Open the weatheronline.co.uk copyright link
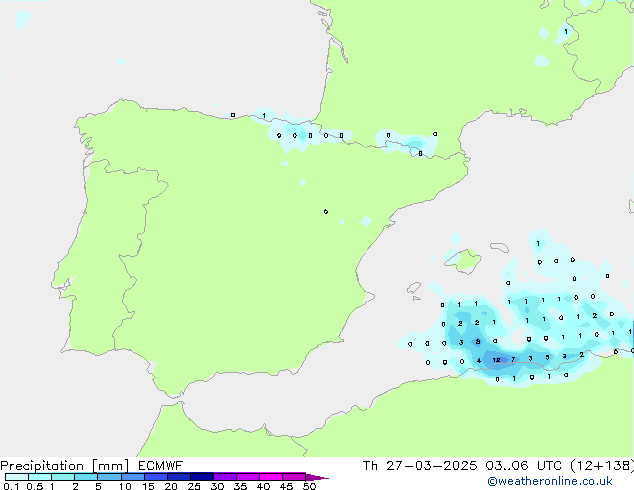Screen dimensions: 634x490 click(550, 481)
